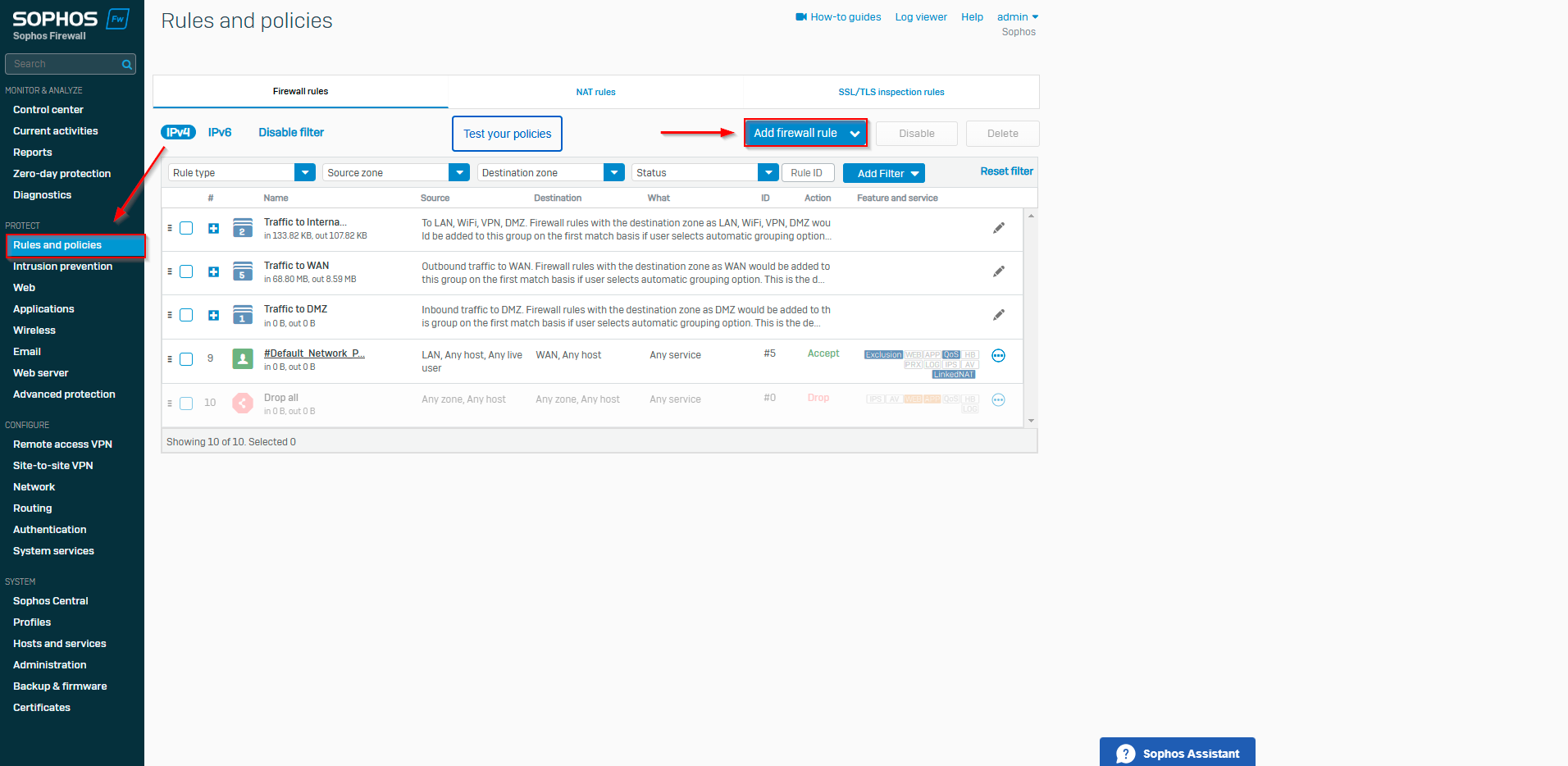Image resolution: width=1568 pixels, height=766 pixels.
Task: Click the Drop all rule red icon
Action: [x=243, y=403]
